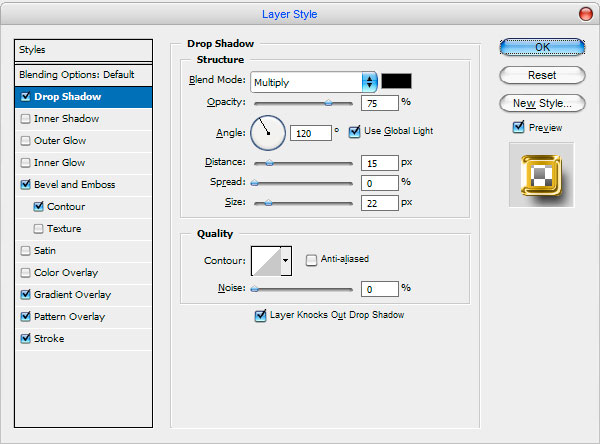Enable the Anti-aliased checkbox
This screenshot has height=444, width=600.
(x=311, y=260)
